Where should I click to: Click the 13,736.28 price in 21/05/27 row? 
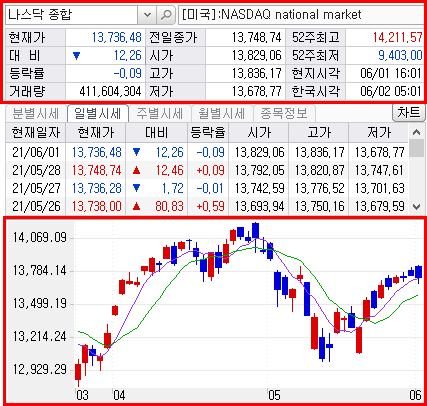pos(96,188)
